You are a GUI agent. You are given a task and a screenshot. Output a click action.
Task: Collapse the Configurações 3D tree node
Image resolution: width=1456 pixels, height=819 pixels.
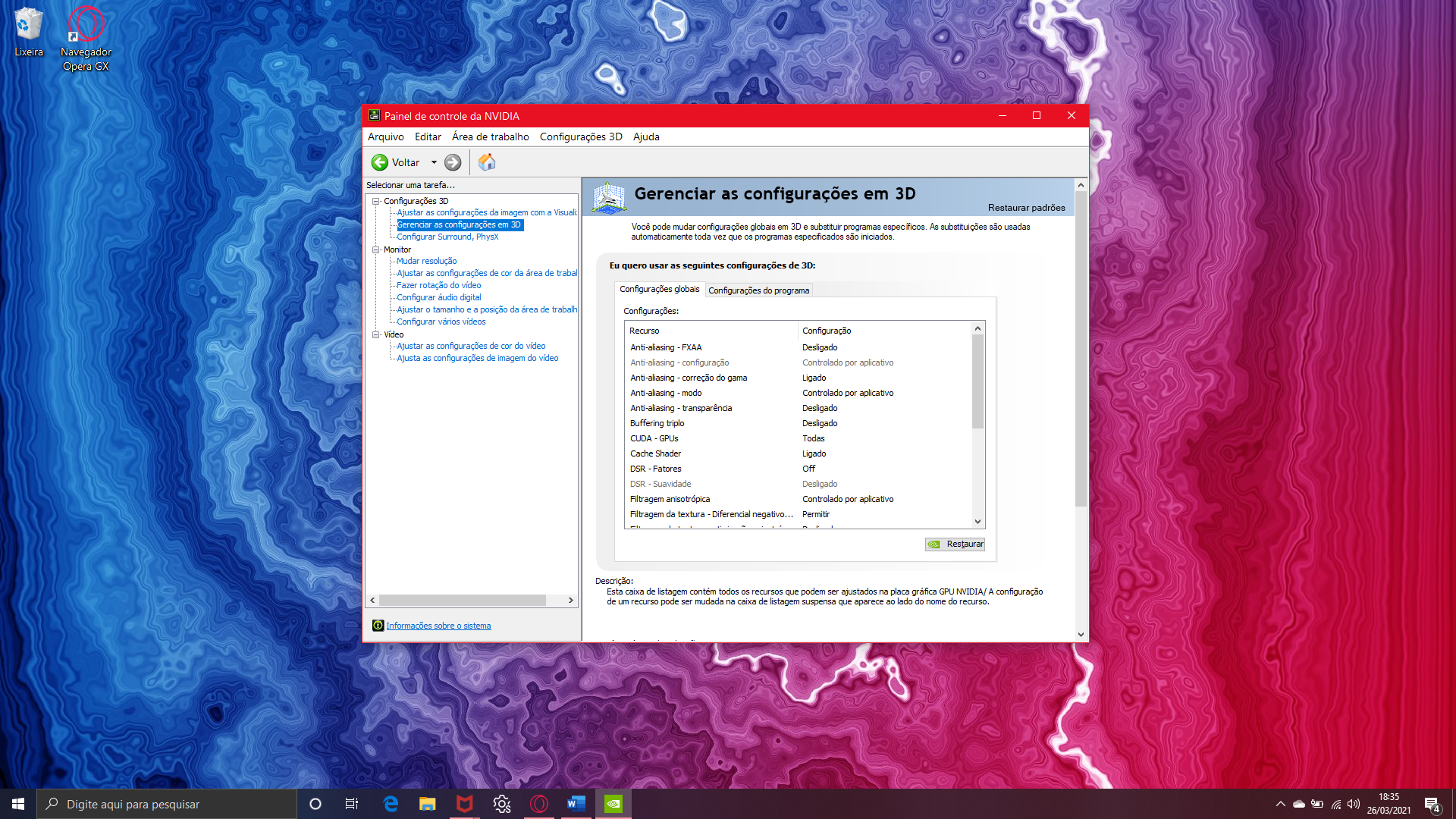[375, 201]
